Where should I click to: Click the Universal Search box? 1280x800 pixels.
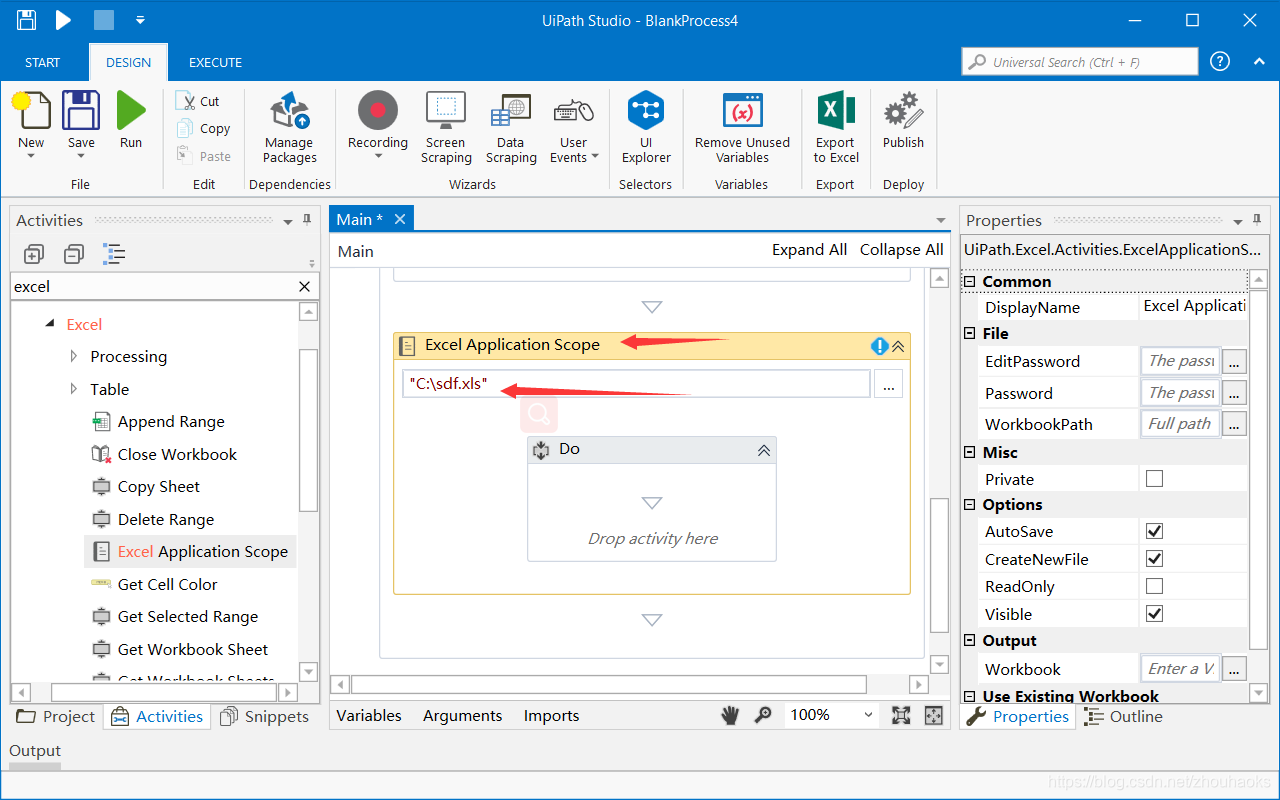(x=1080, y=61)
